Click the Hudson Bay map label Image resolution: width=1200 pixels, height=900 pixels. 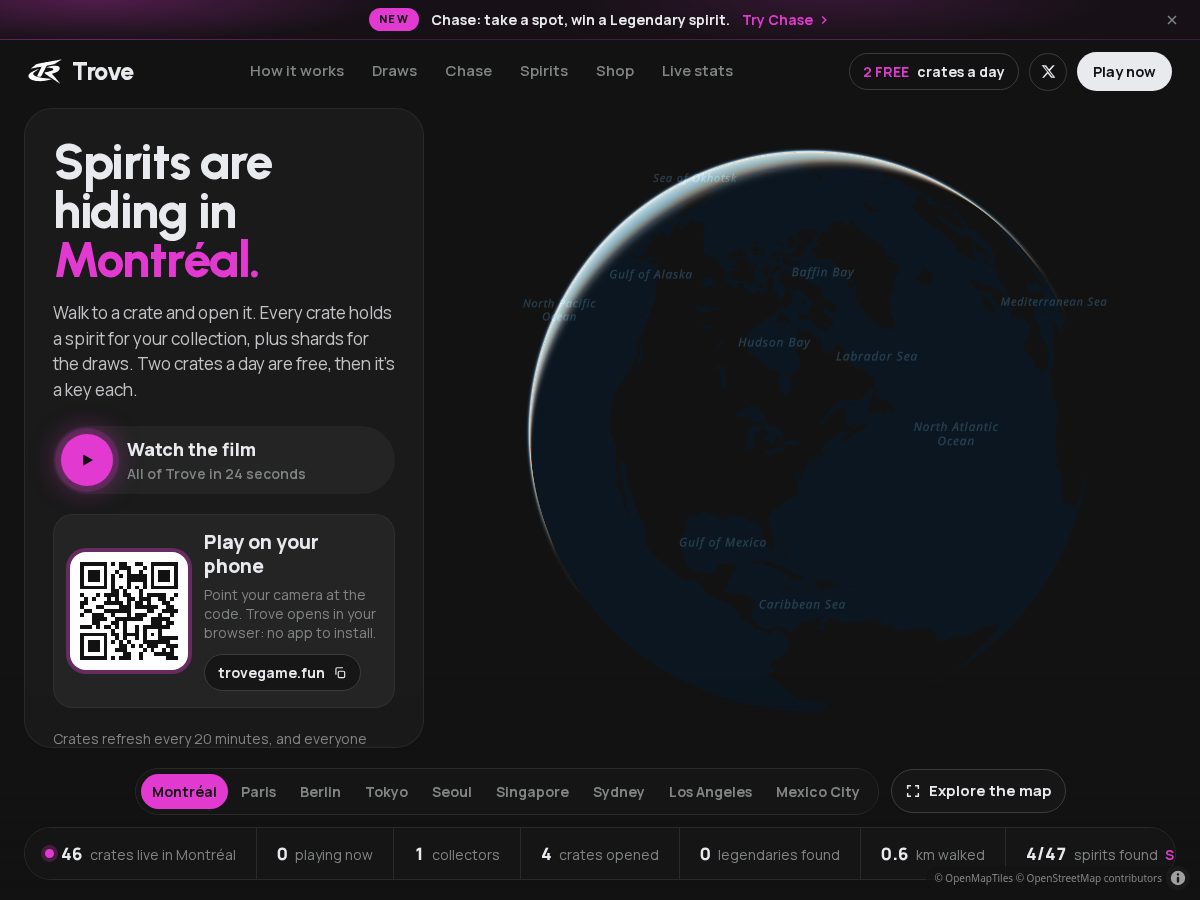click(x=774, y=342)
